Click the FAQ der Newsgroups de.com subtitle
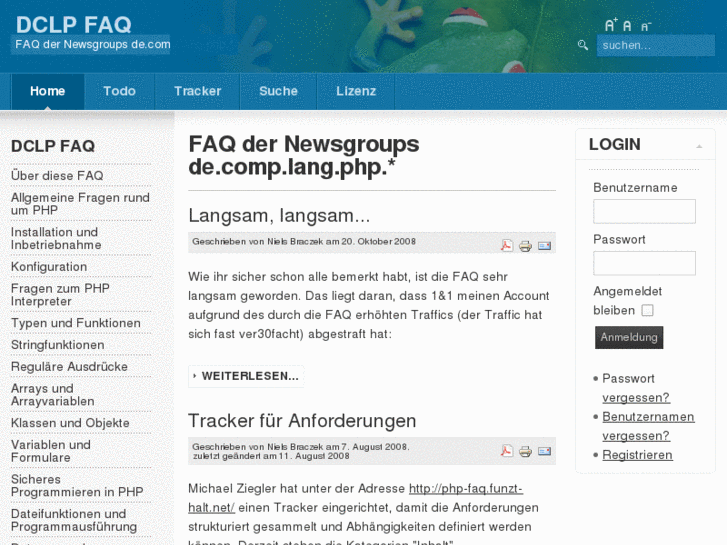 (93, 45)
